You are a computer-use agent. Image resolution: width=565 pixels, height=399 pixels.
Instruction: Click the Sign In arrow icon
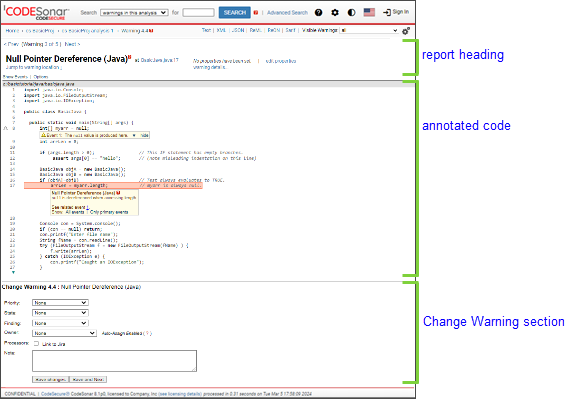tap(387, 12)
